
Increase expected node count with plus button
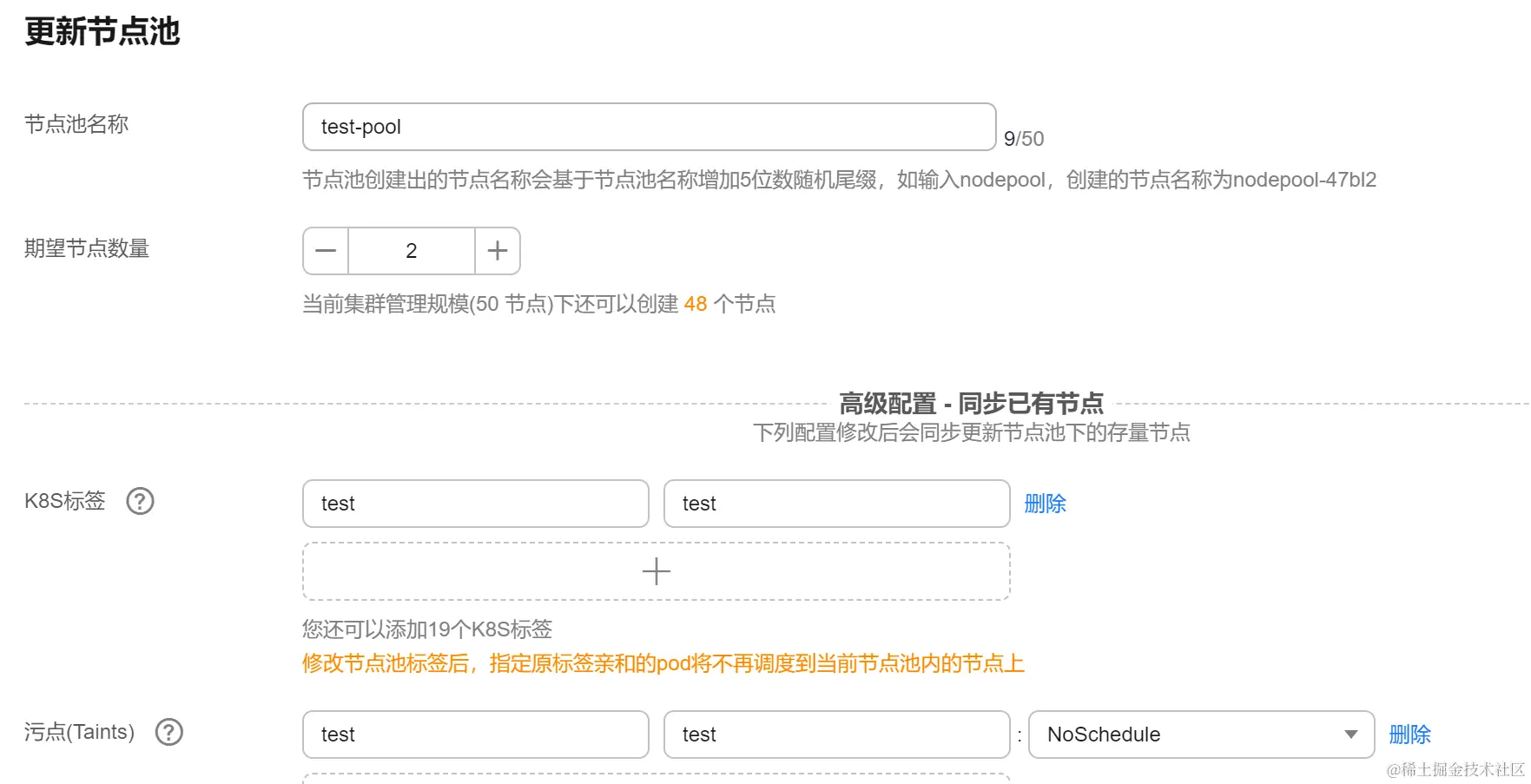[498, 251]
